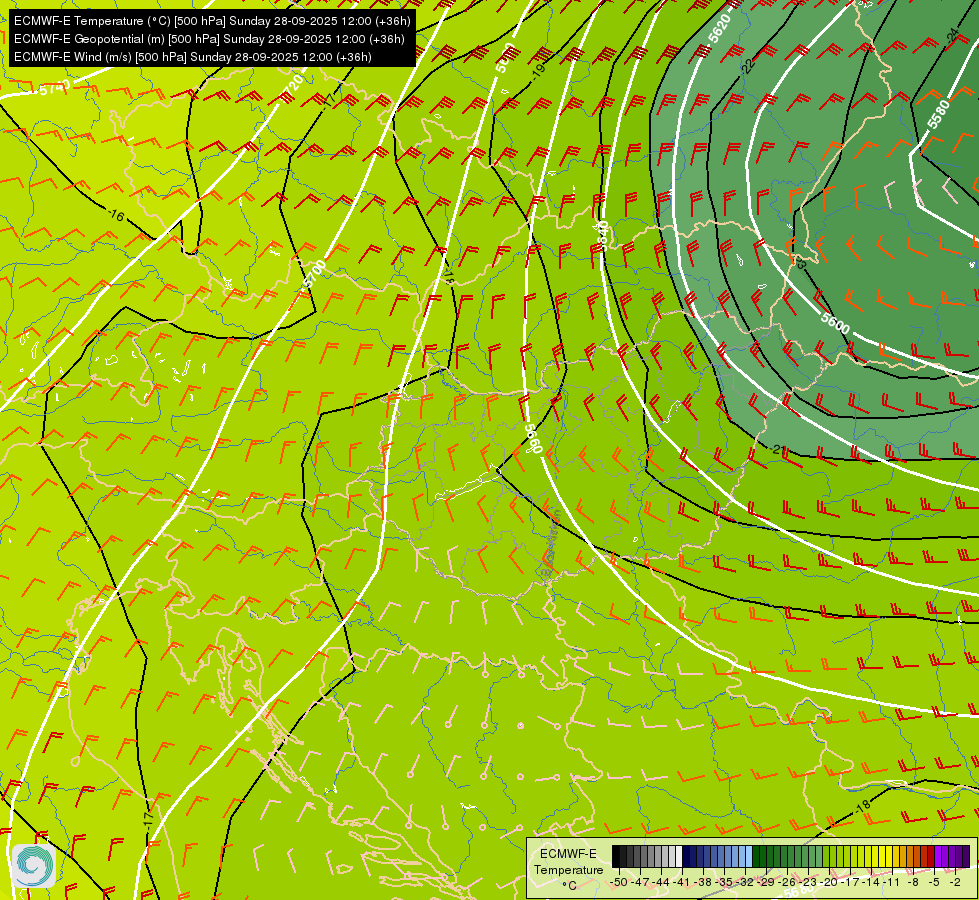
Task: Pick the black swatch at the legend start
Action: [x=616, y=857]
